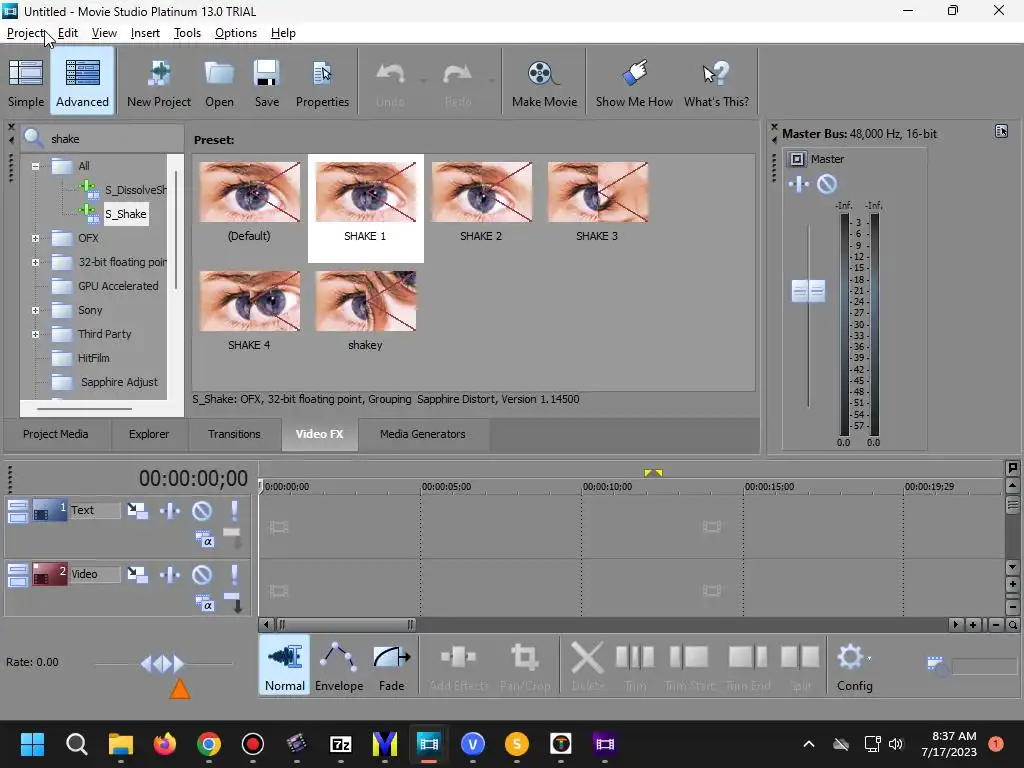Image resolution: width=1024 pixels, height=768 pixels.
Task: Minimize or restore Video track height
Action: pos(18,575)
